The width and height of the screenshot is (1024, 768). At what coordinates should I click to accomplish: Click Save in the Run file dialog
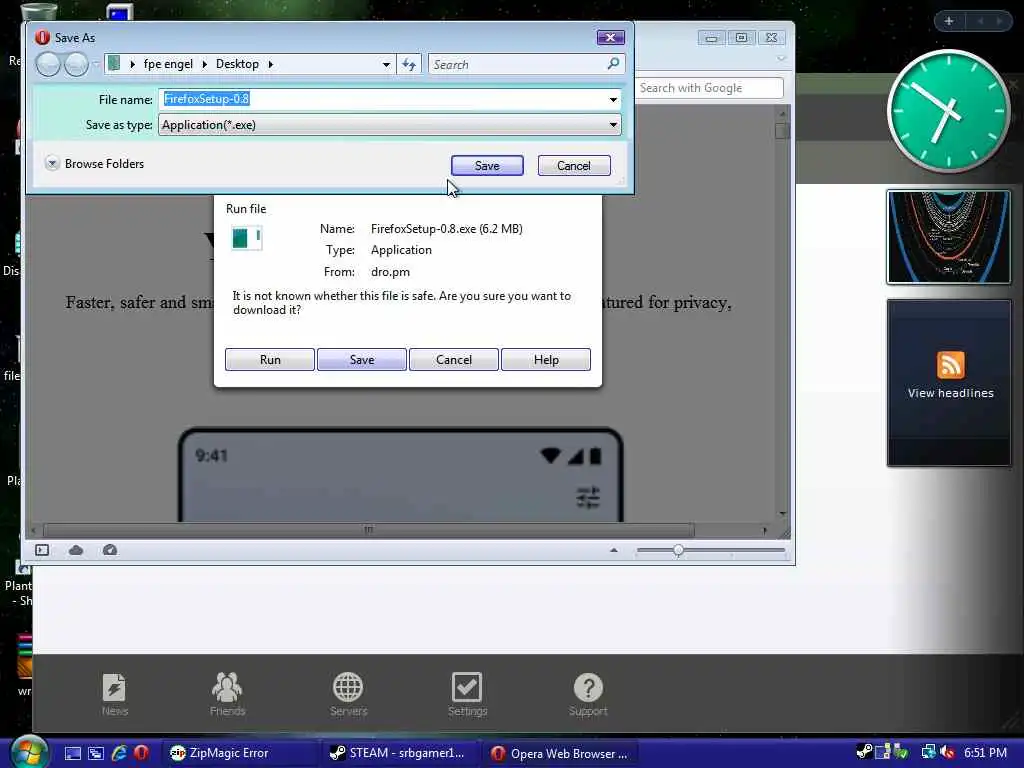coord(362,360)
